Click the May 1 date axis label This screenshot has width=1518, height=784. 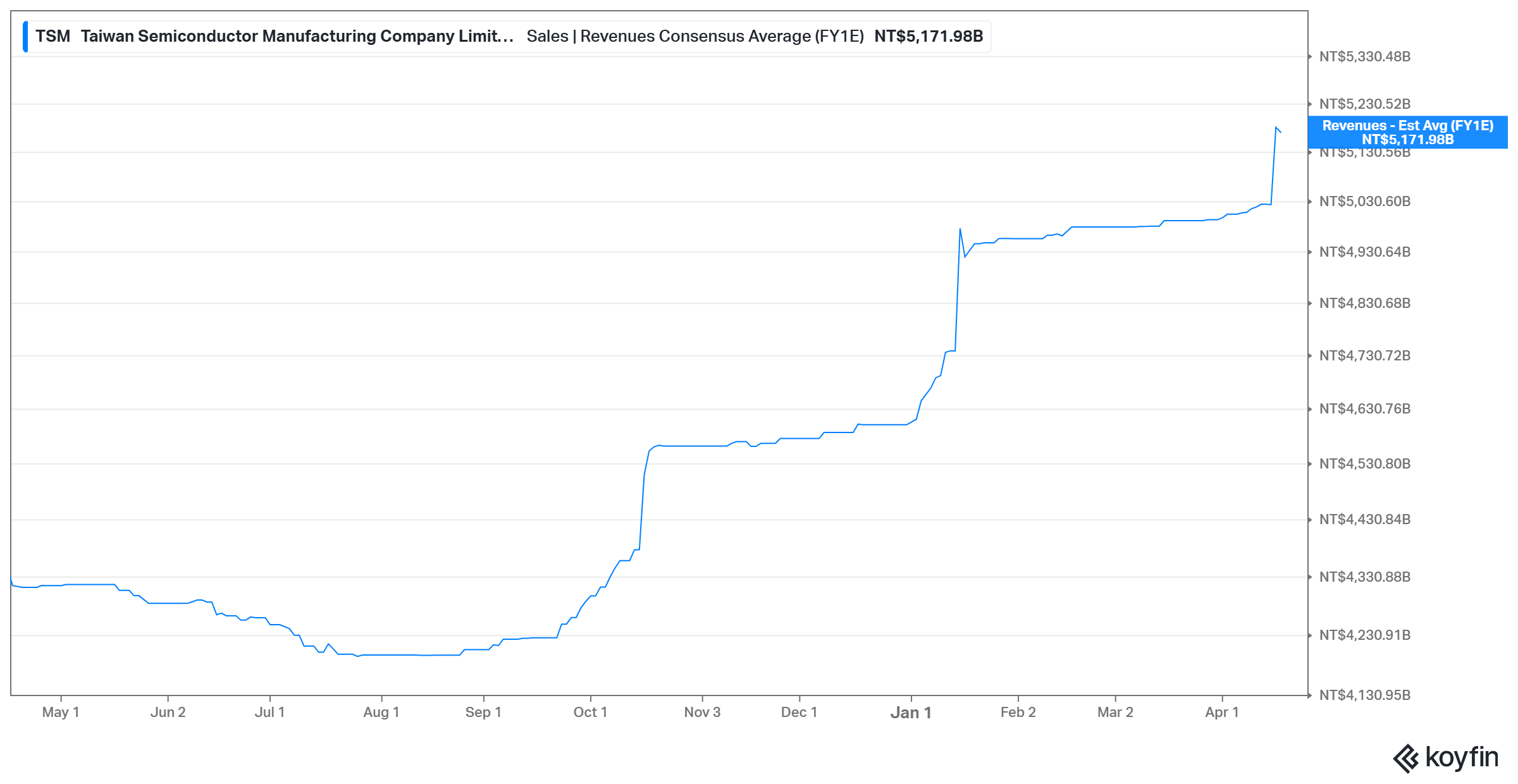point(61,713)
